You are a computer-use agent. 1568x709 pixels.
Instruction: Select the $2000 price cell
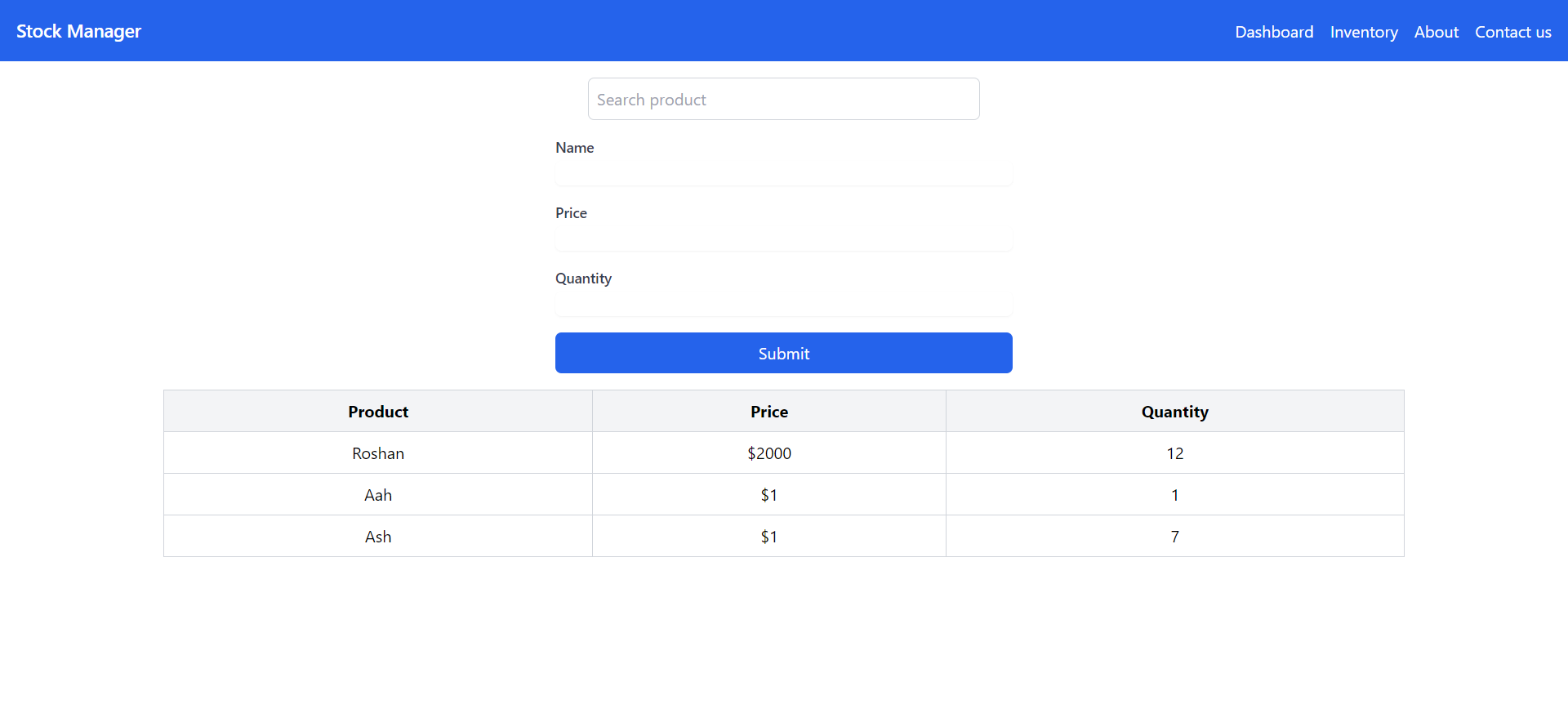point(769,453)
